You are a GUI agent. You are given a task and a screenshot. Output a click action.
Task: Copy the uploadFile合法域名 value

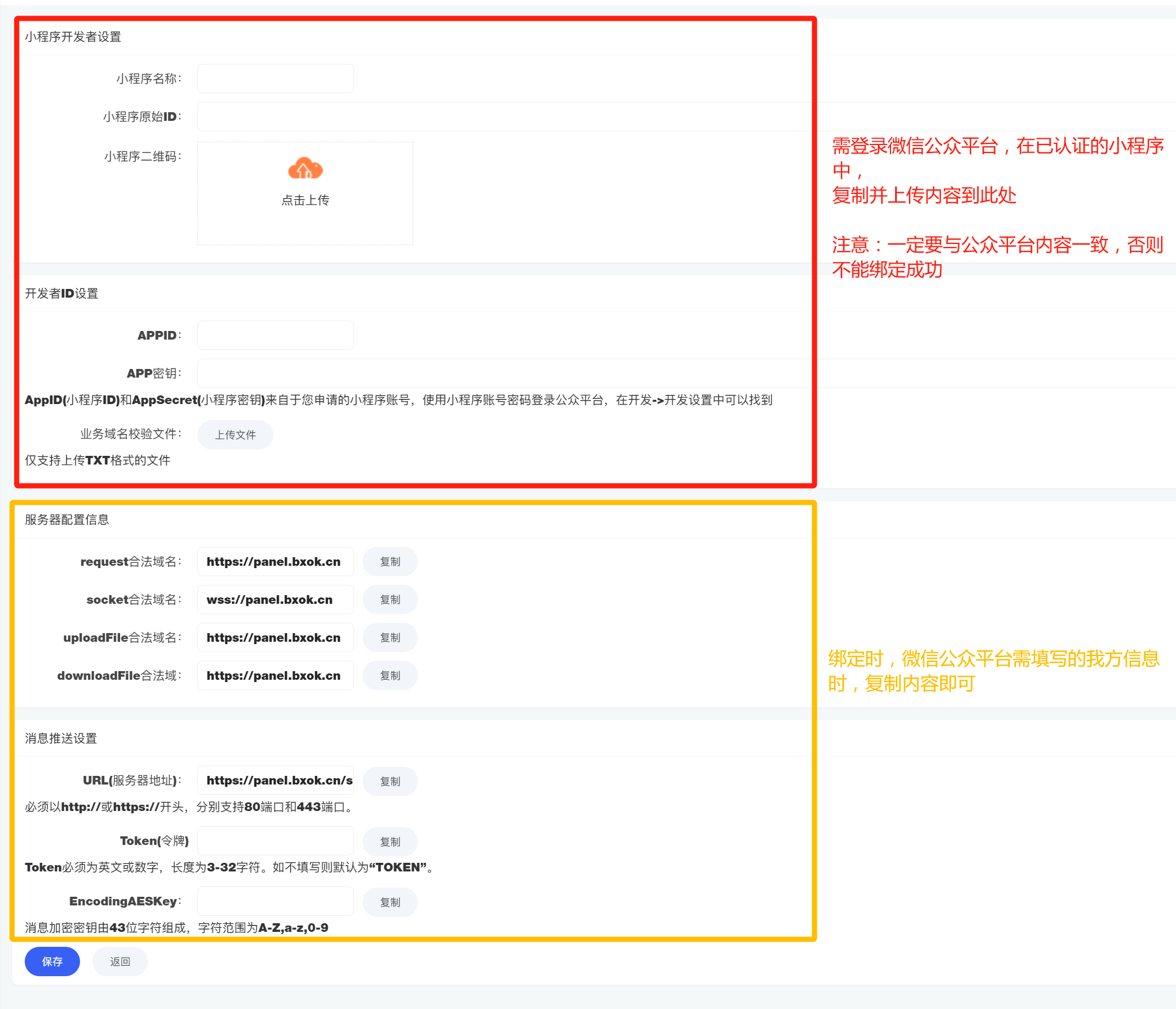click(390, 638)
